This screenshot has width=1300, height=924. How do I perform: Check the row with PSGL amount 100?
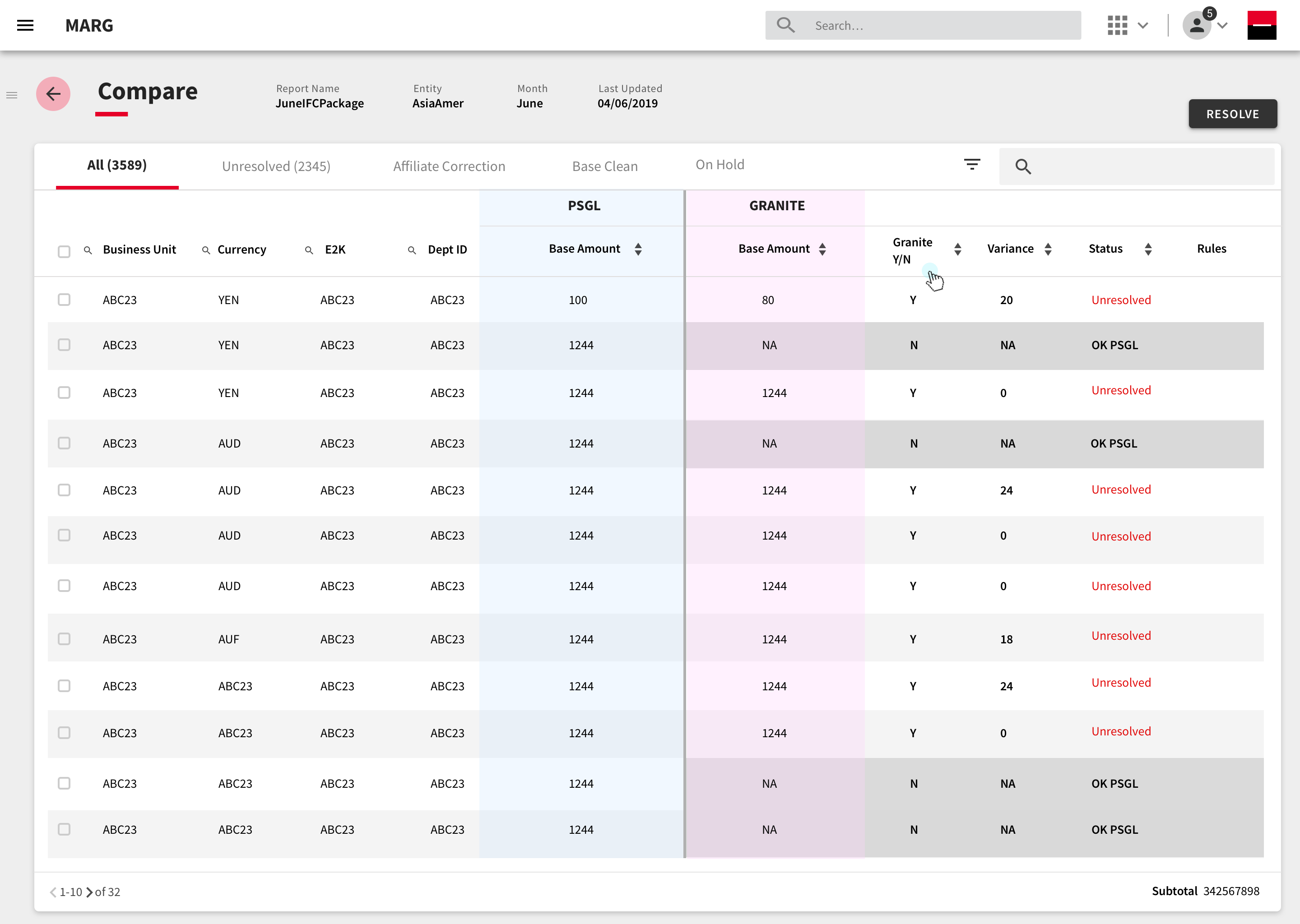coord(64,299)
